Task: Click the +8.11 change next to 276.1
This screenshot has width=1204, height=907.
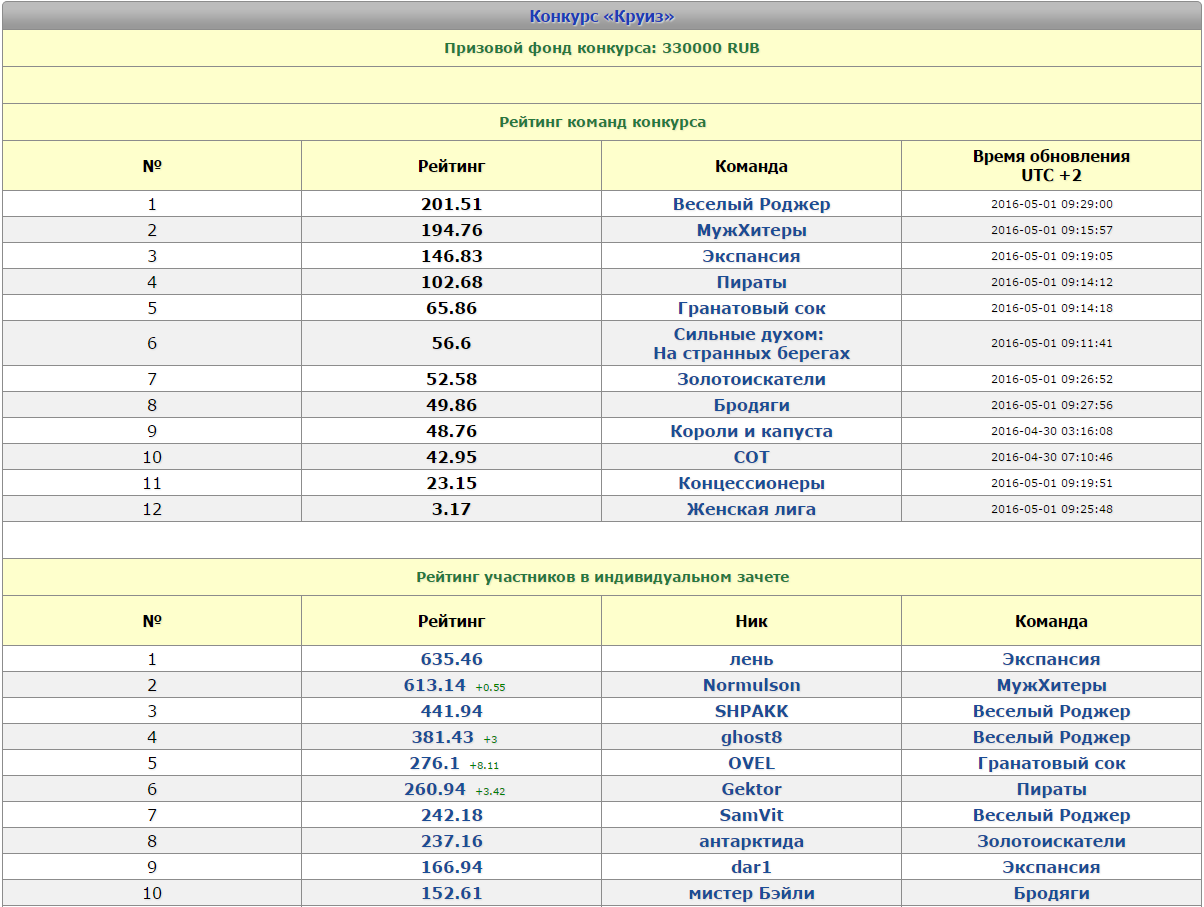Action: point(484,765)
